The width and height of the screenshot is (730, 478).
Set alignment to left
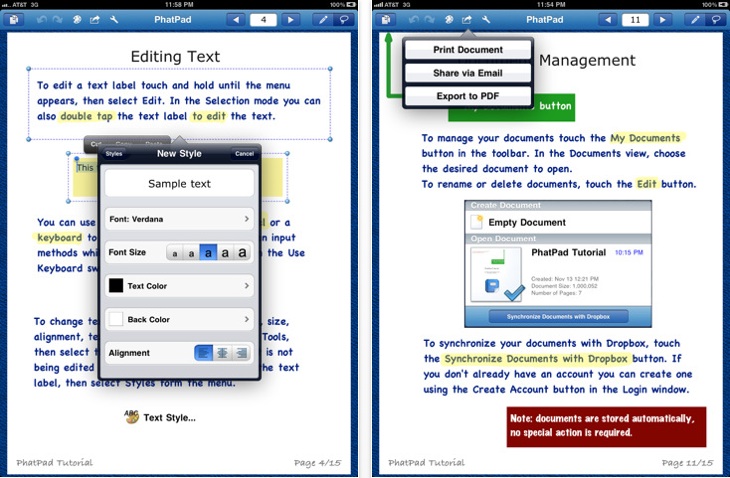click(203, 353)
